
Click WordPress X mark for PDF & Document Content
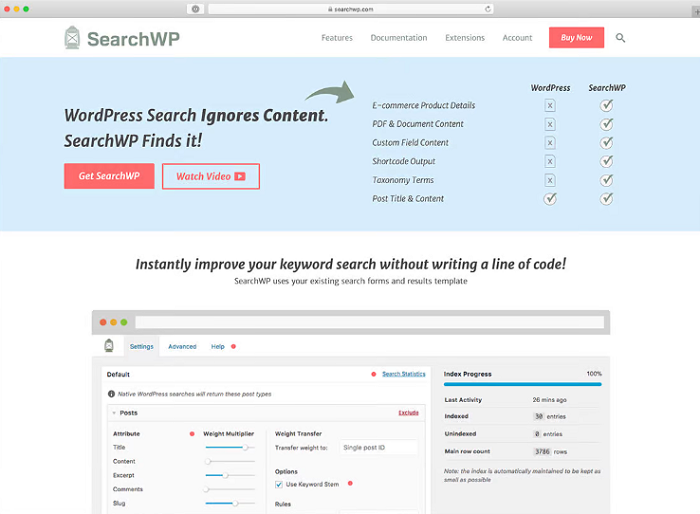(x=550, y=125)
